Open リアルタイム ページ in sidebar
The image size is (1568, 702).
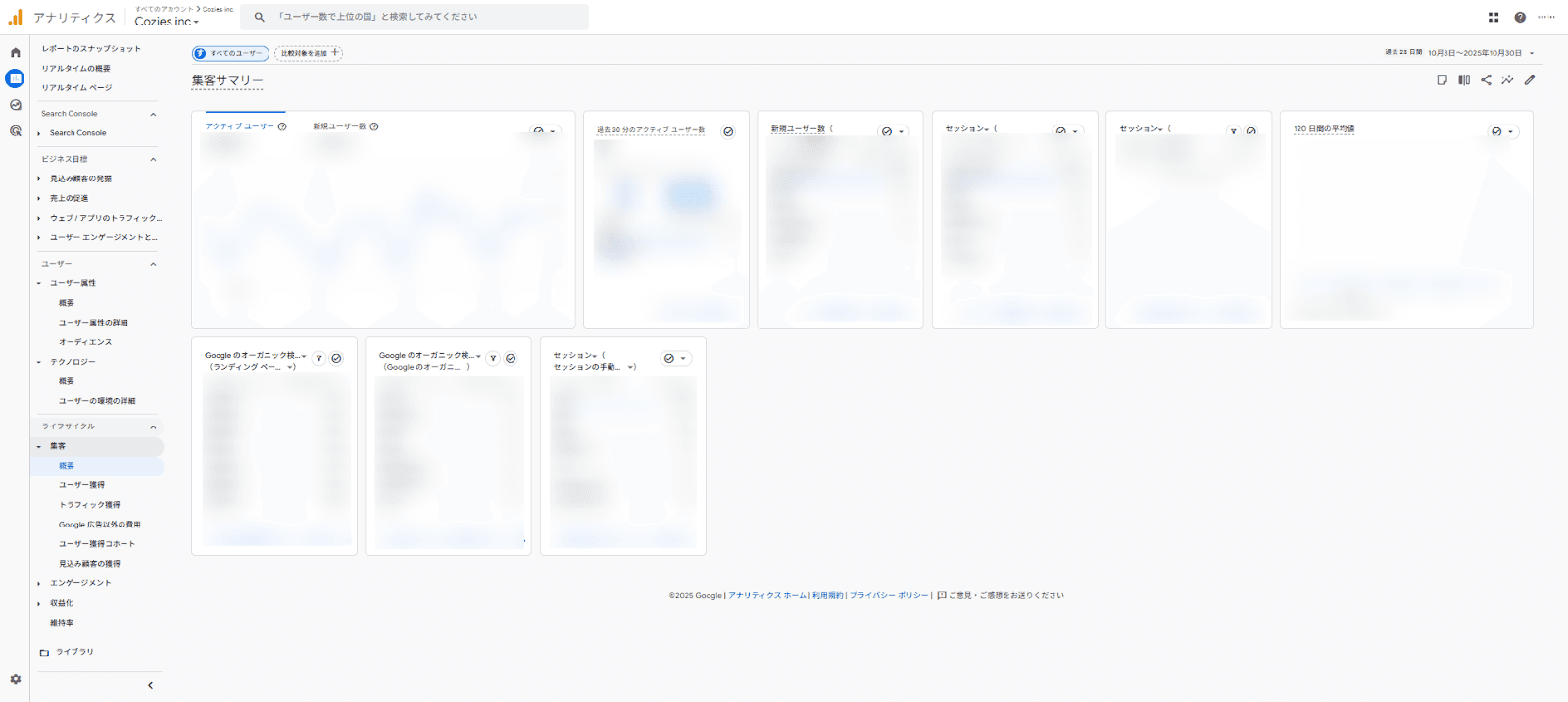[x=76, y=87]
